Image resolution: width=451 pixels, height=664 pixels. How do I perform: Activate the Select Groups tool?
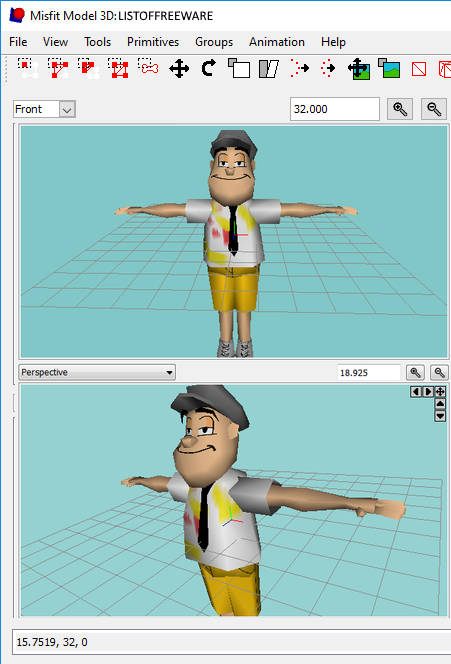coord(118,68)
